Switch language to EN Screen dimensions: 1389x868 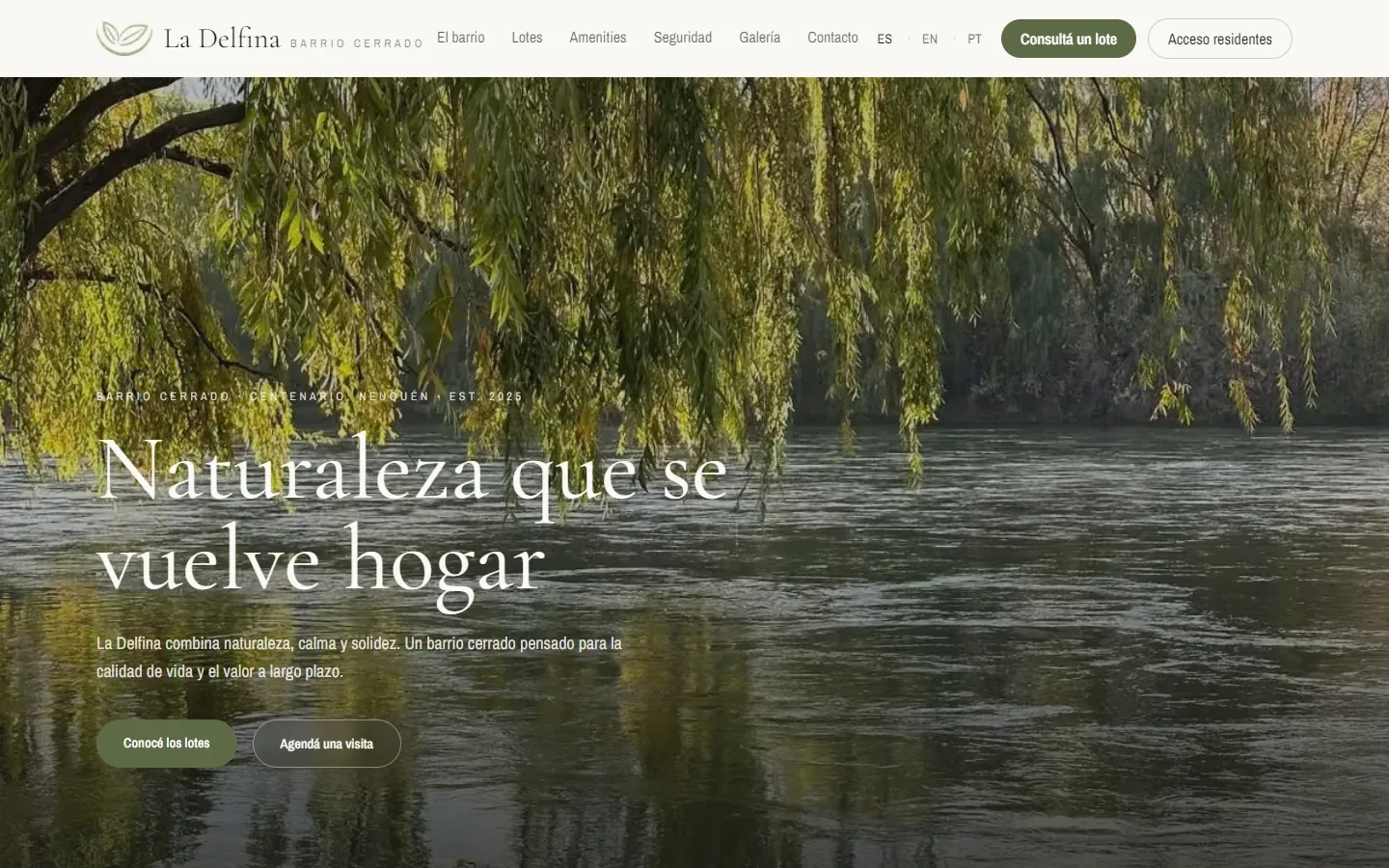coord(930,40)
